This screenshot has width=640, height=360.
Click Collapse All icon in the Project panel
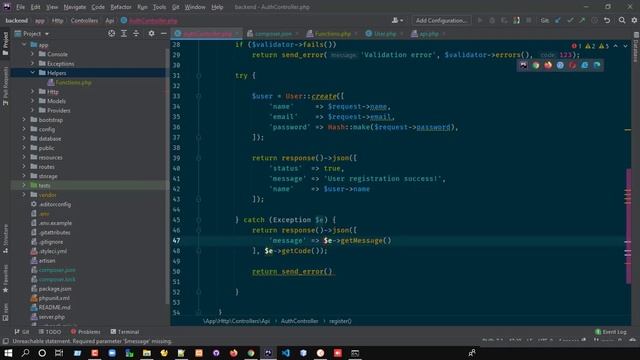click(136, 33)
